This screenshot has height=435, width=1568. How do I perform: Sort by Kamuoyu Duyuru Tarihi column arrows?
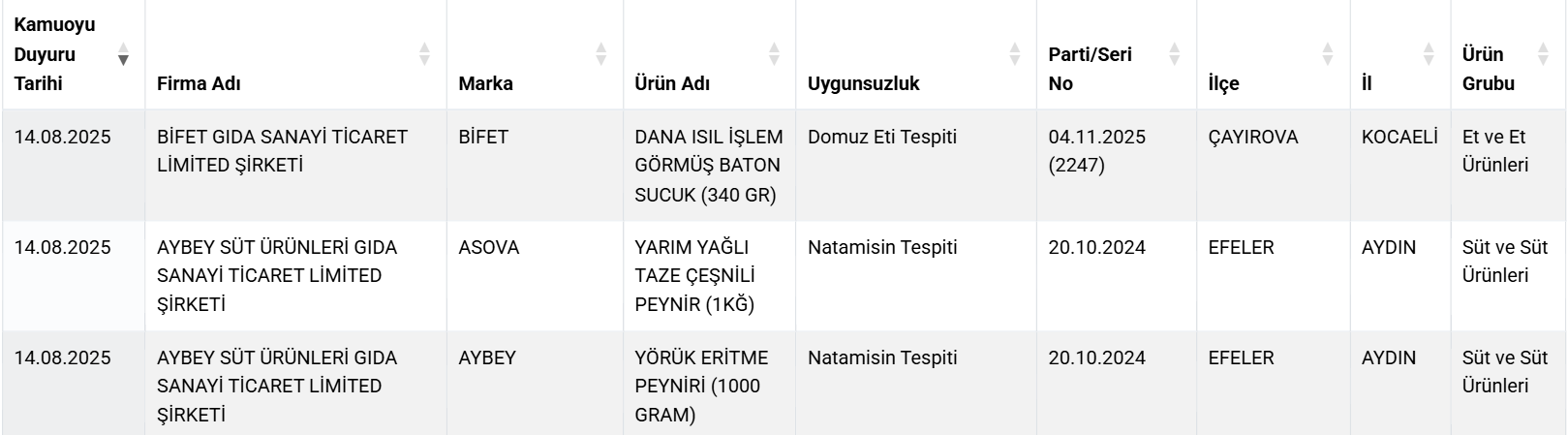click(123, 54)
